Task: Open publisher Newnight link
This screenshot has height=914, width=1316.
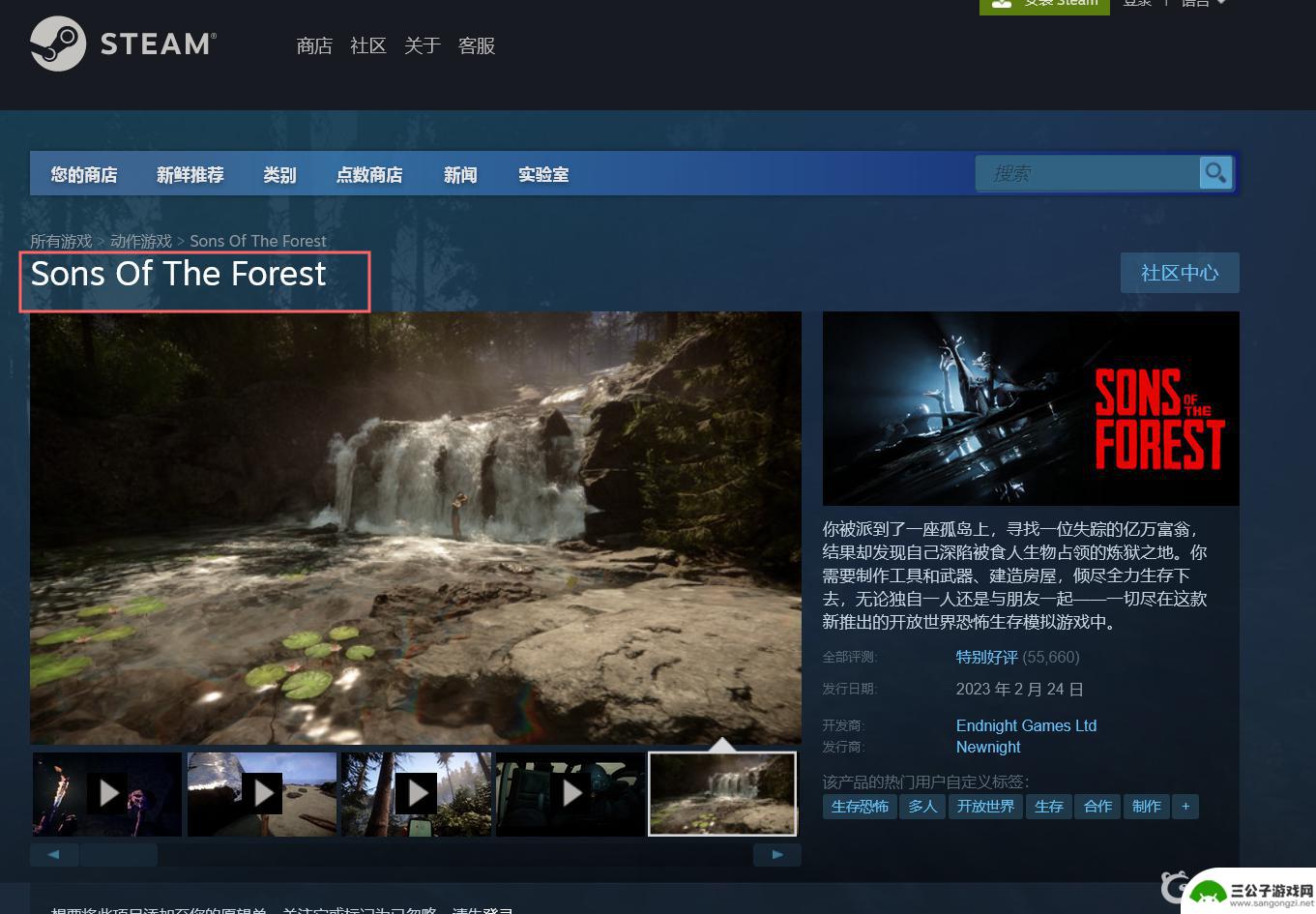Action: click(x=988, y=747)
